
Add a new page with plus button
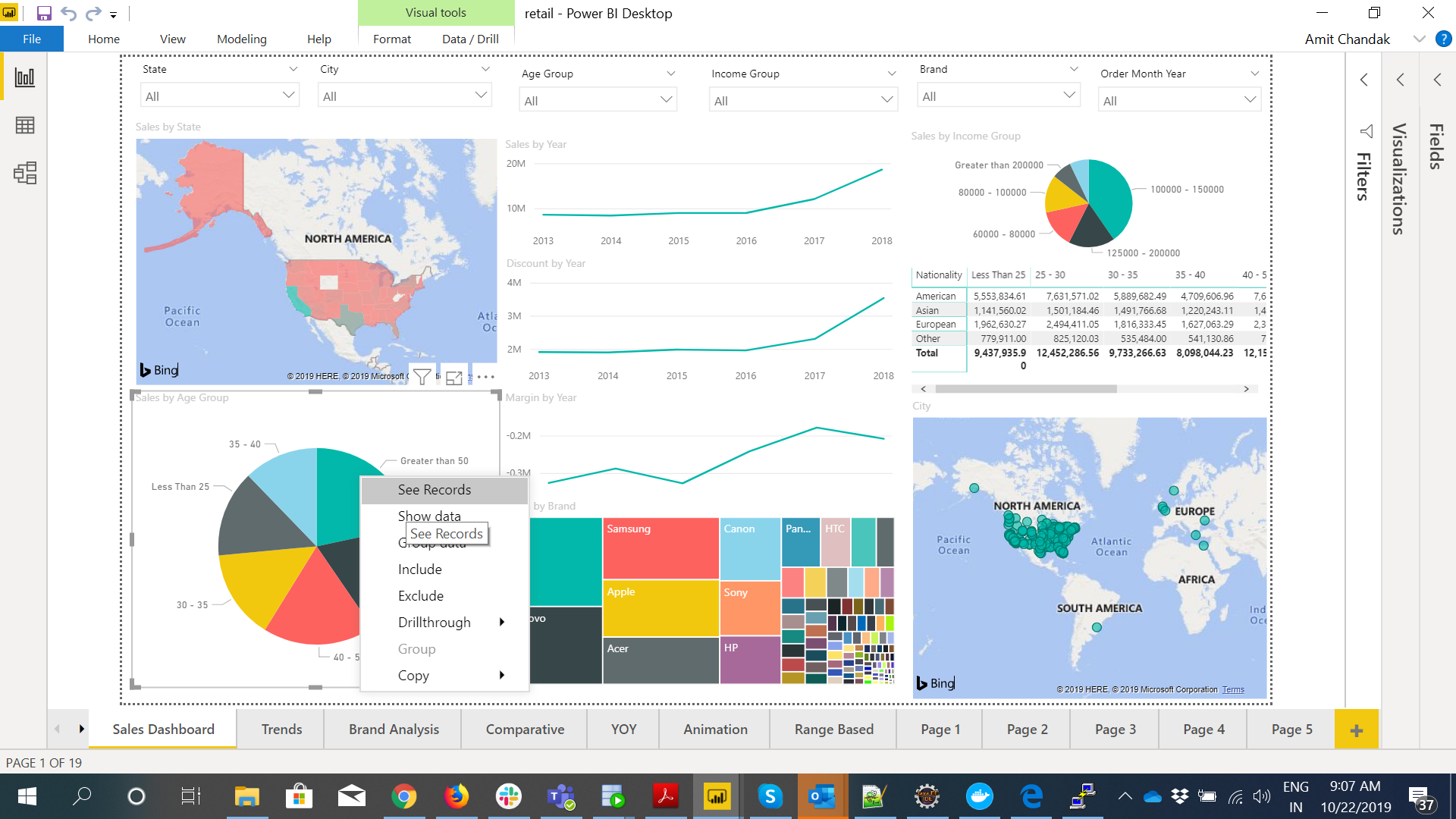pos(1357,730)
